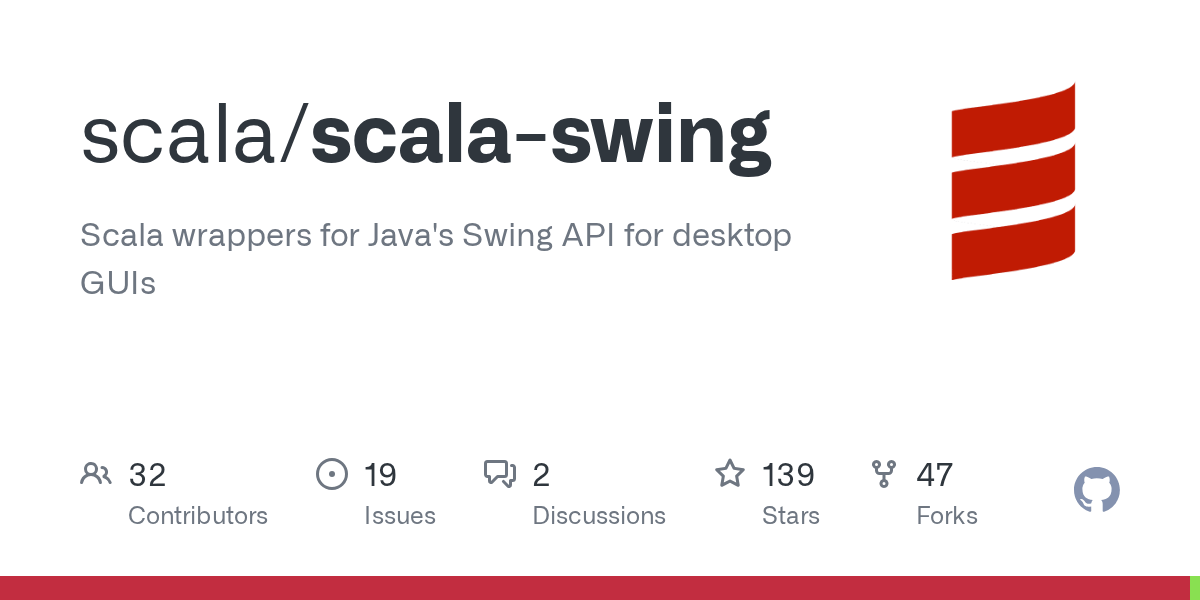1200x600 pixels.
Task: Click the Forks branch icon
Action: tap(884, 474)
